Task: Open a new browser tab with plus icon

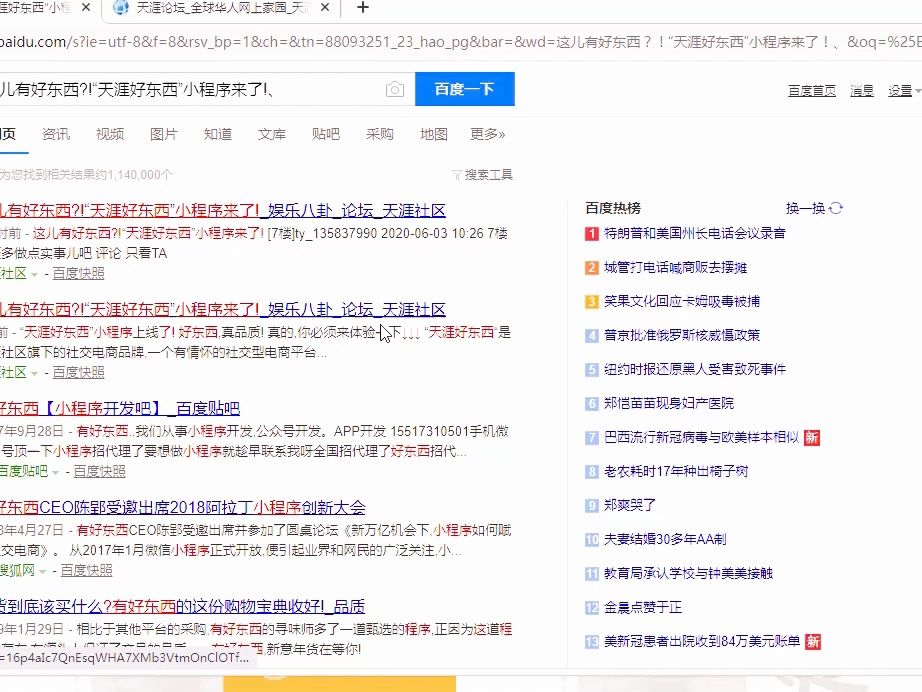Action: (x=362, y=9)
